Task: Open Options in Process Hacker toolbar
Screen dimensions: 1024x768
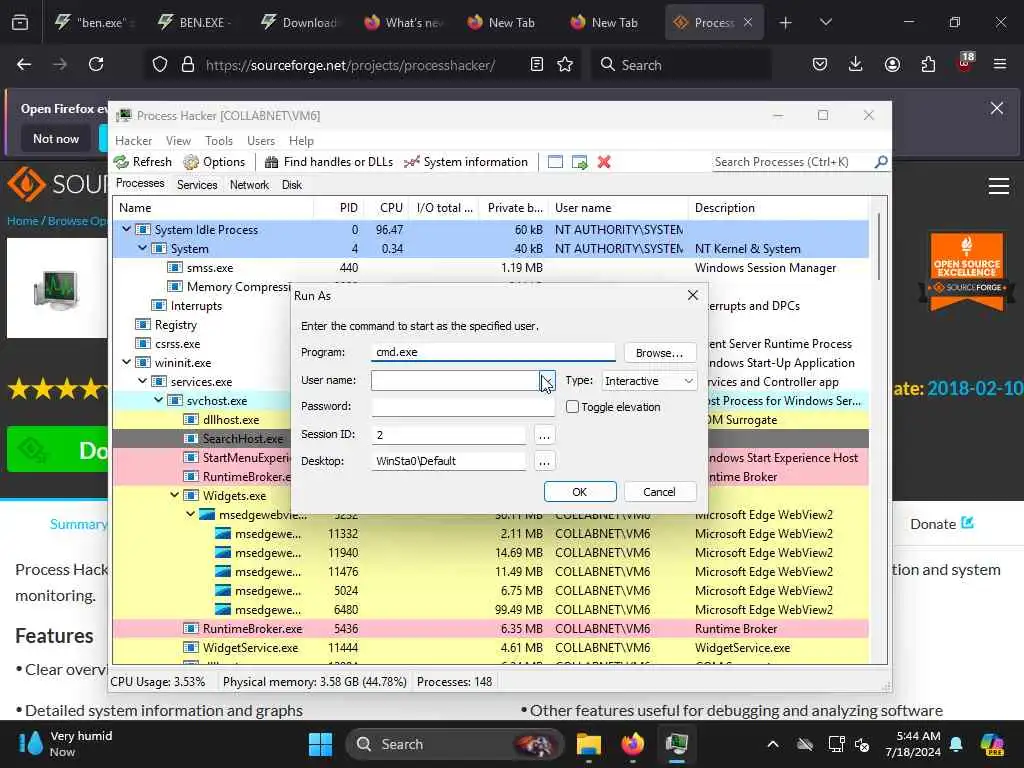Action: tap(214, 162)
